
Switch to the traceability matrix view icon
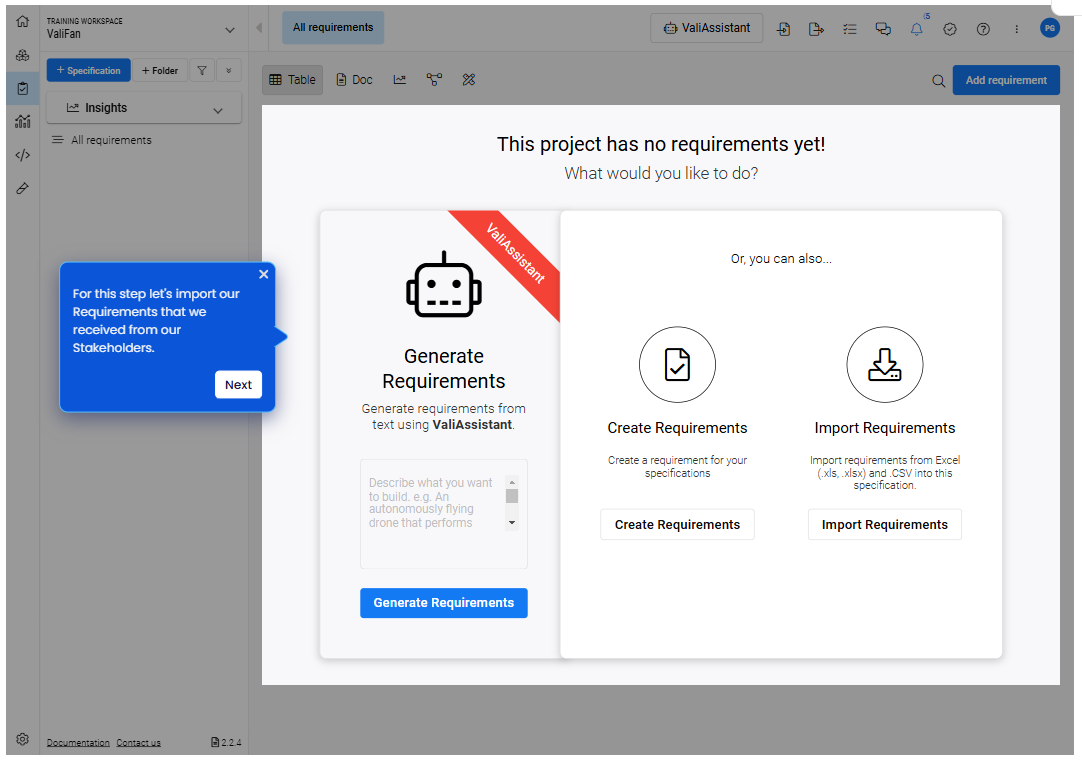click(x=469, y=80)
